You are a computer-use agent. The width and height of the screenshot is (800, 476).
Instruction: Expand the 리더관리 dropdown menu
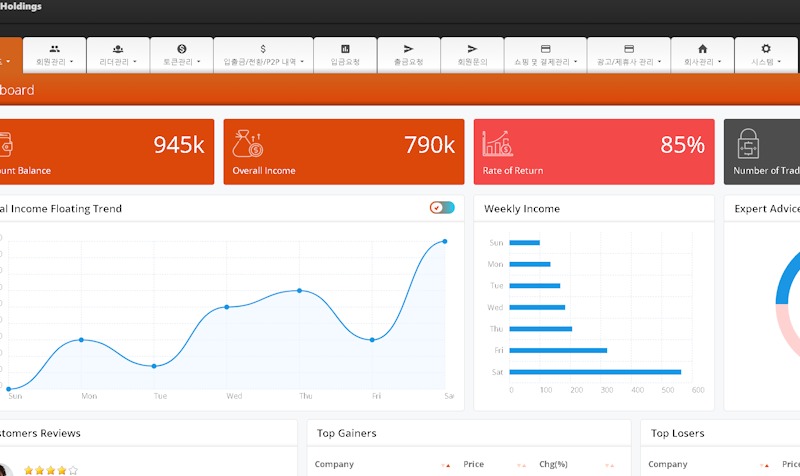pyautogui.click(x=118, y=55)
